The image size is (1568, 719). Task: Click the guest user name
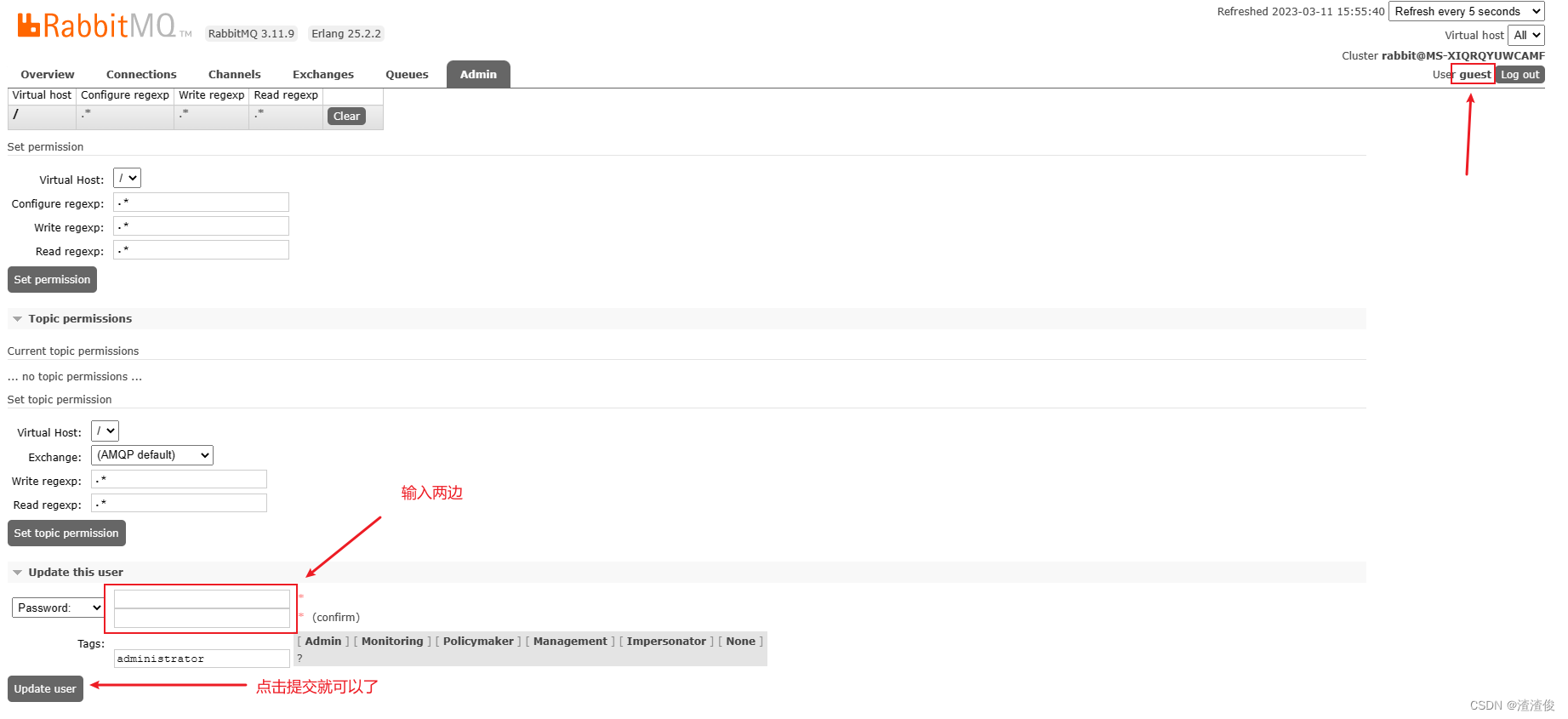pos(1474,75)
